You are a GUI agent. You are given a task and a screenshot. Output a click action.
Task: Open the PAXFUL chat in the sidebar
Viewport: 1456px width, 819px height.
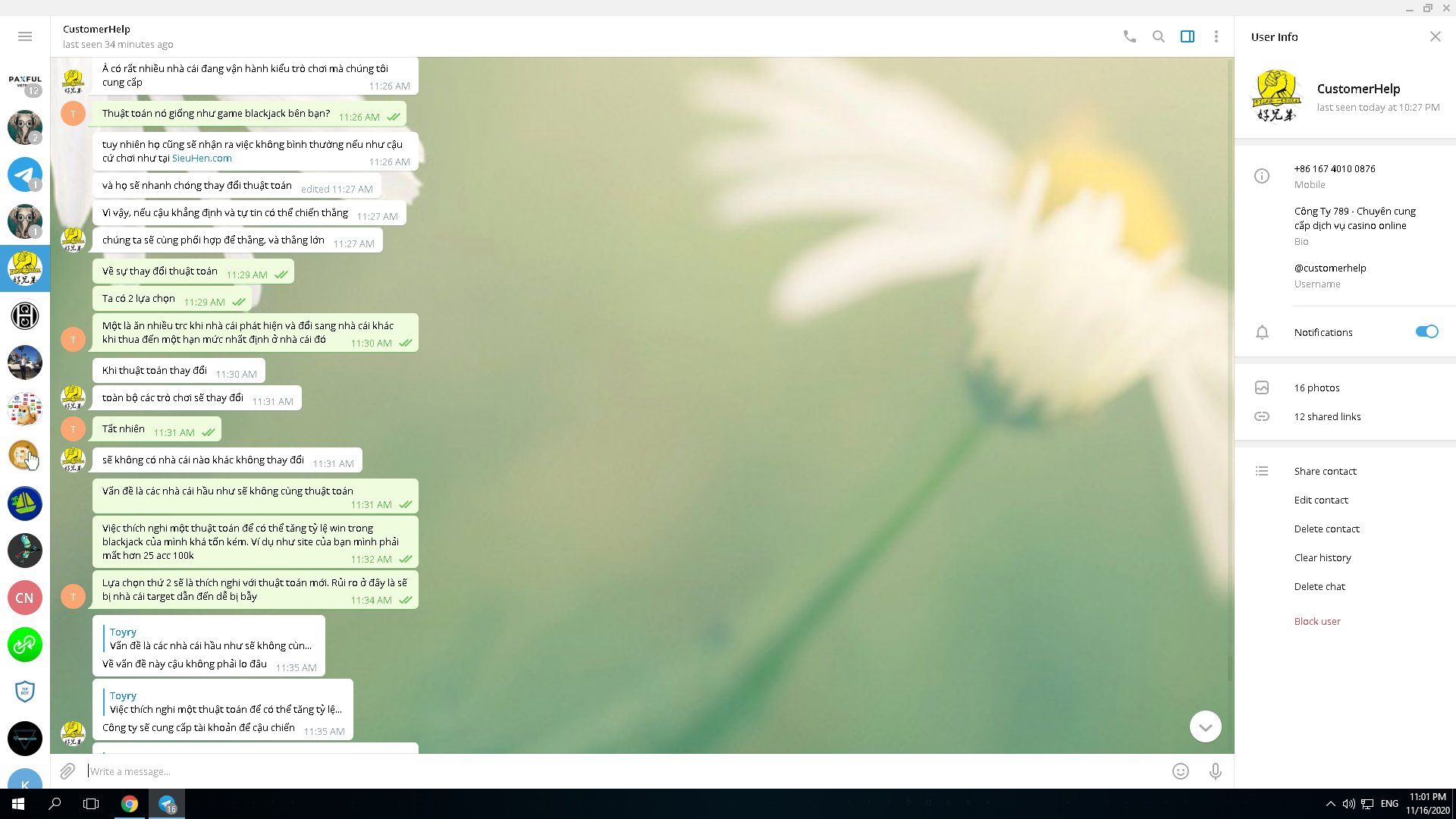25,82
